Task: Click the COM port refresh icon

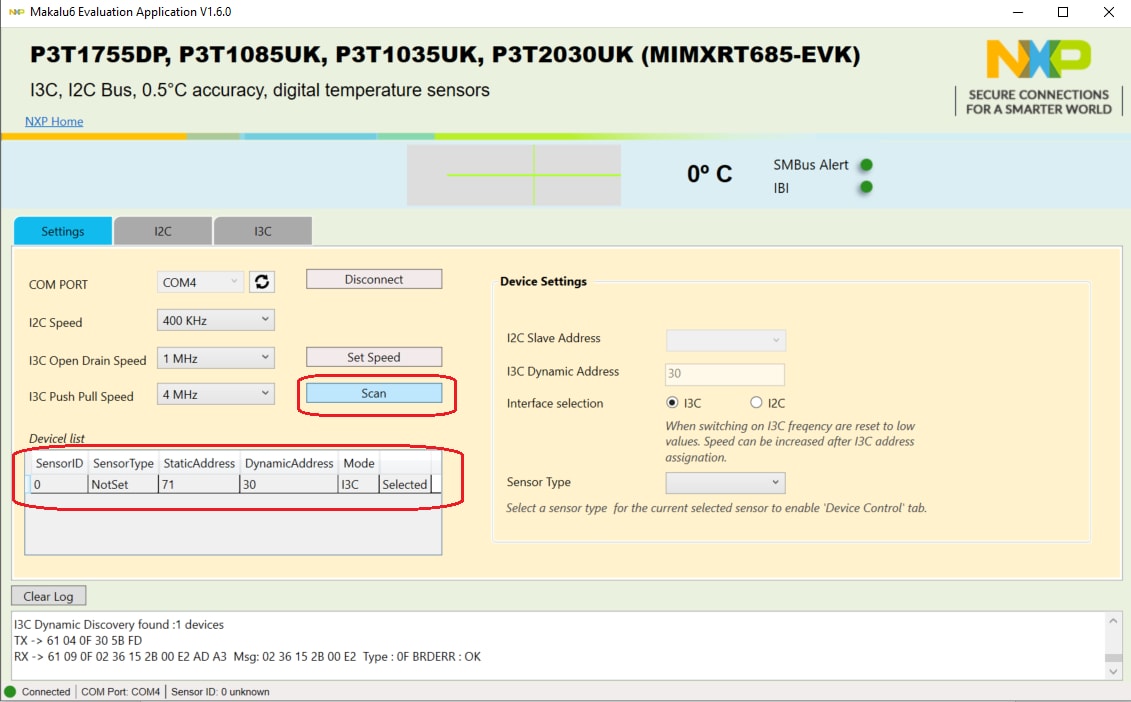Action: [x=262, y=283]
